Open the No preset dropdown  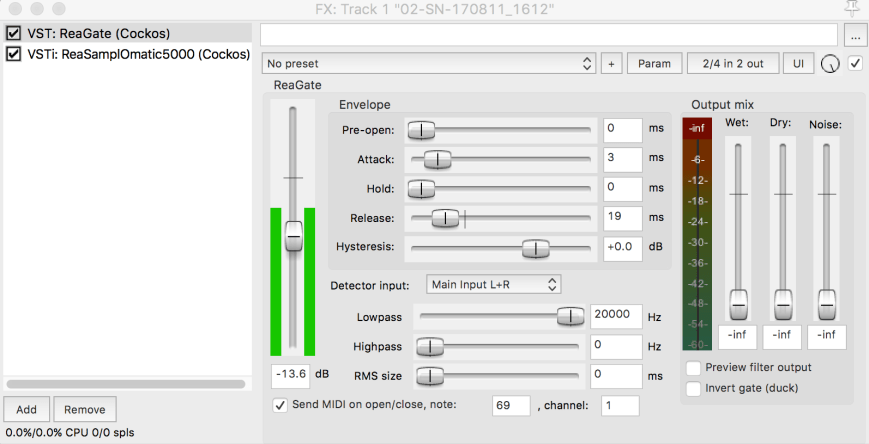click(430, 64)
